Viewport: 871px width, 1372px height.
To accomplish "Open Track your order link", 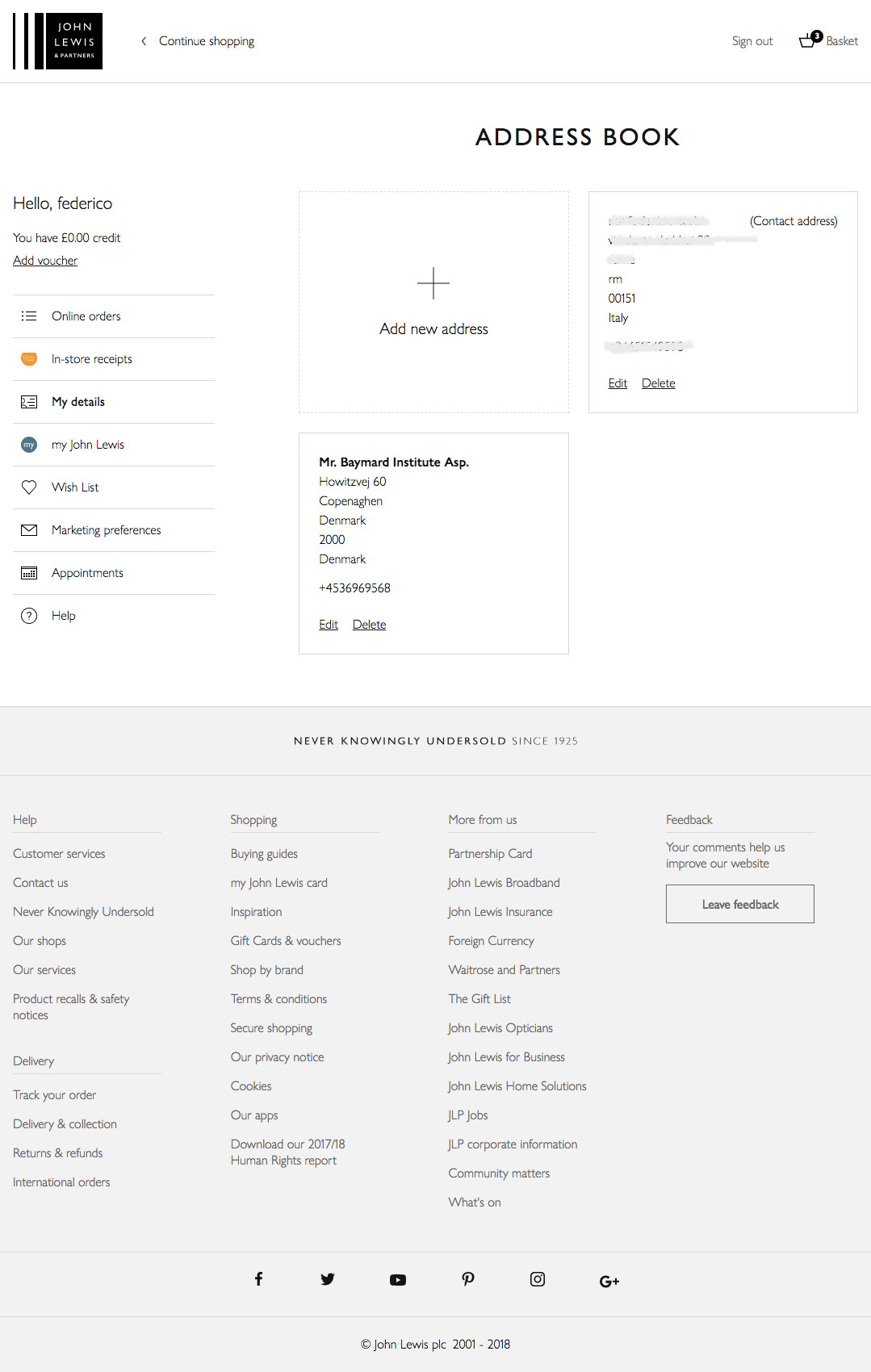I will pos(54,1095).
